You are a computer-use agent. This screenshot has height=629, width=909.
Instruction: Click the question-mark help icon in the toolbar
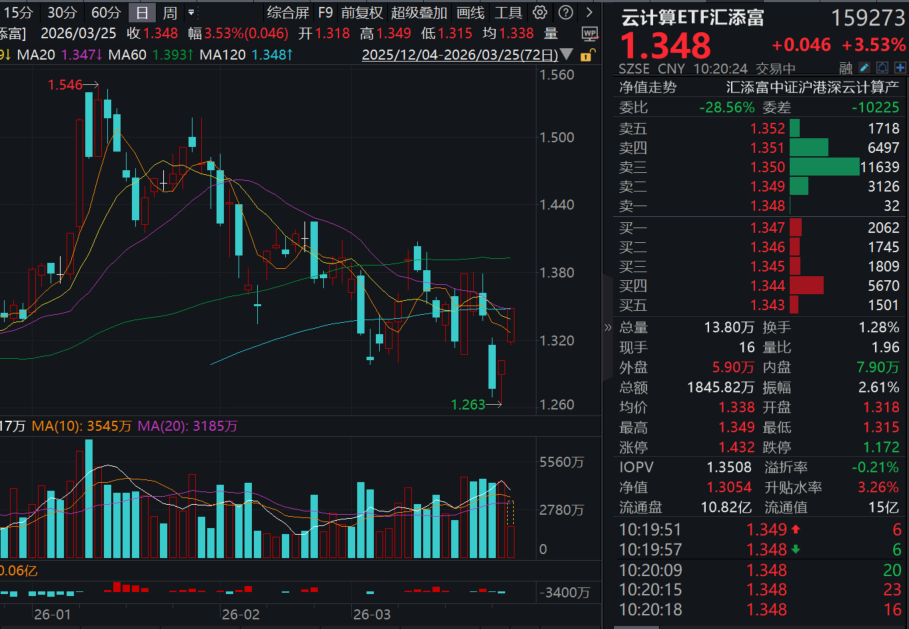coord(565,12)
